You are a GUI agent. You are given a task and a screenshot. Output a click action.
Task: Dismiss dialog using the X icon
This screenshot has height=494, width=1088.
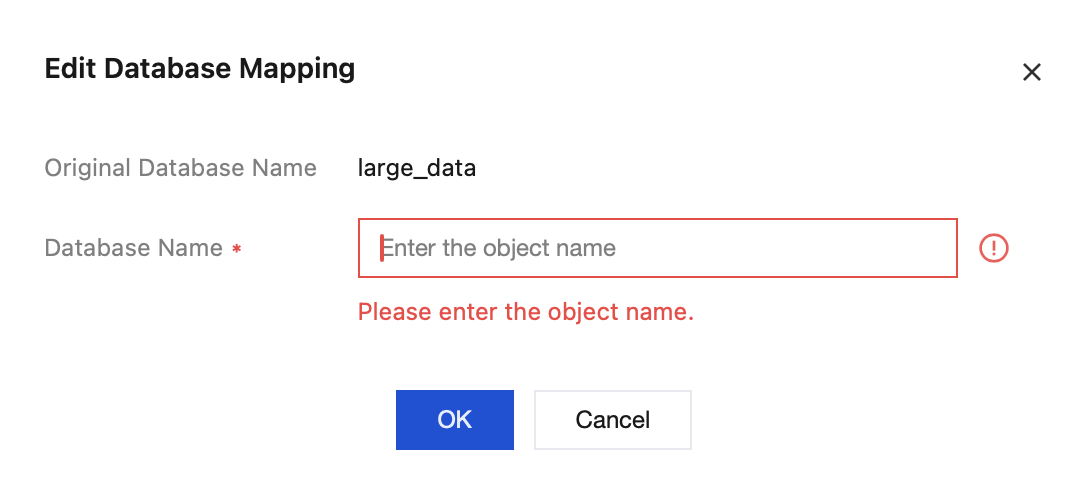(x=1031, y=72)
